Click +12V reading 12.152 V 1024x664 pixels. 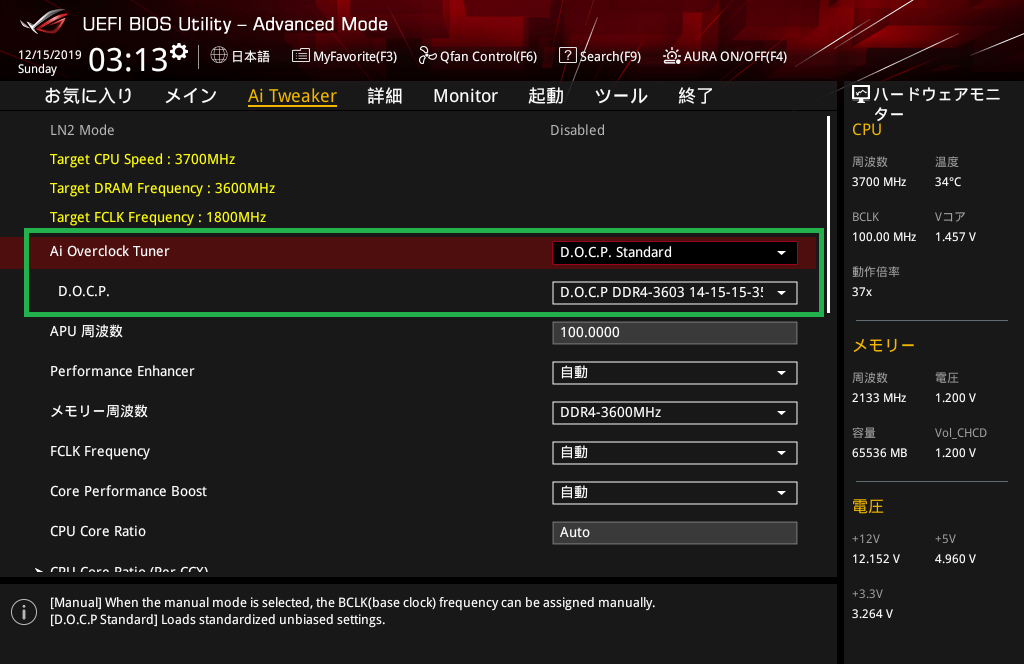click(876, 559)
